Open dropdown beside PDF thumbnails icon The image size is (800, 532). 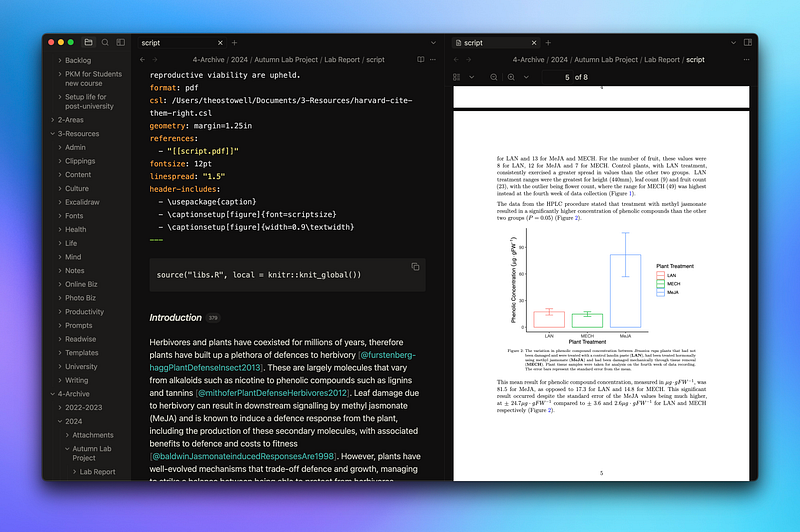pyautogui.click(x=471, y=77)
